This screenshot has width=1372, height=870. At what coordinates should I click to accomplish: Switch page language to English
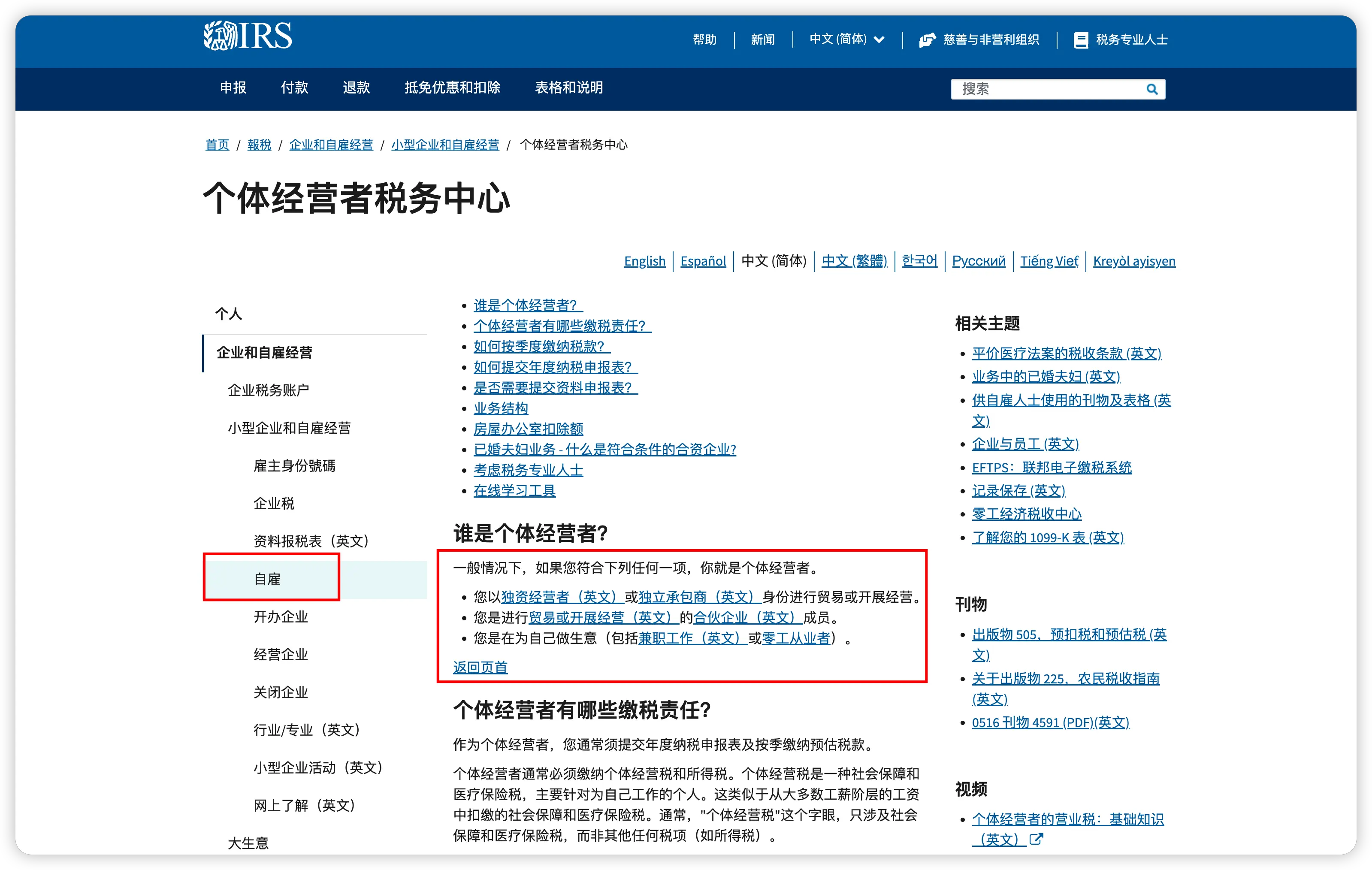pos(644,261)
